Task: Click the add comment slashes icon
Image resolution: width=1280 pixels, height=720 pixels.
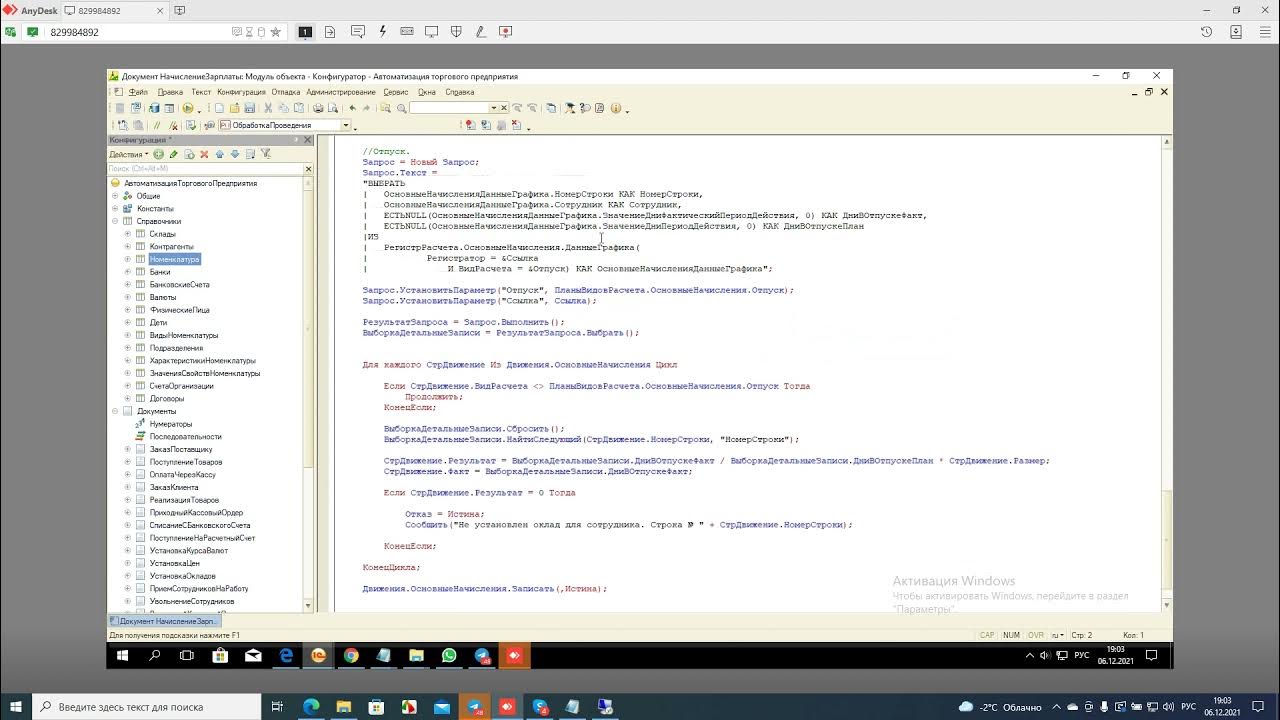Action: point(157,125)
